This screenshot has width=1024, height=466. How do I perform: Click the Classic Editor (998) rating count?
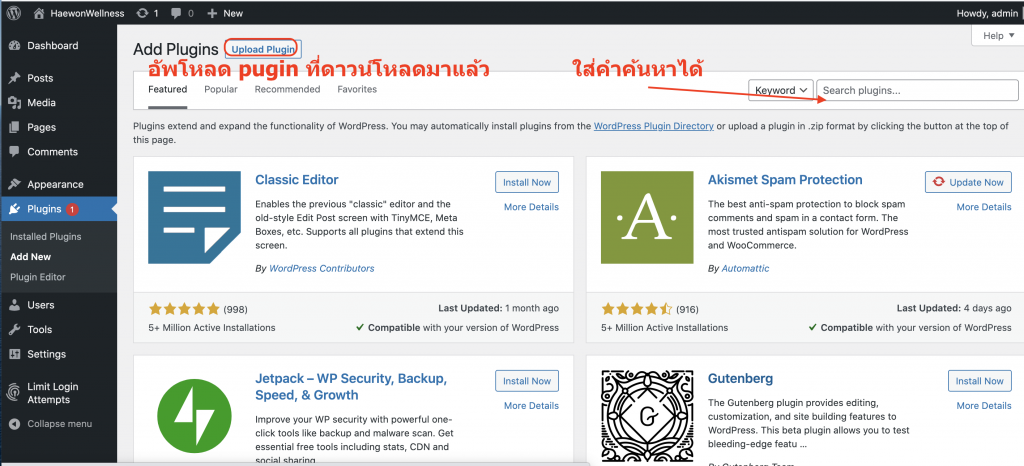(x=235, y=309)
